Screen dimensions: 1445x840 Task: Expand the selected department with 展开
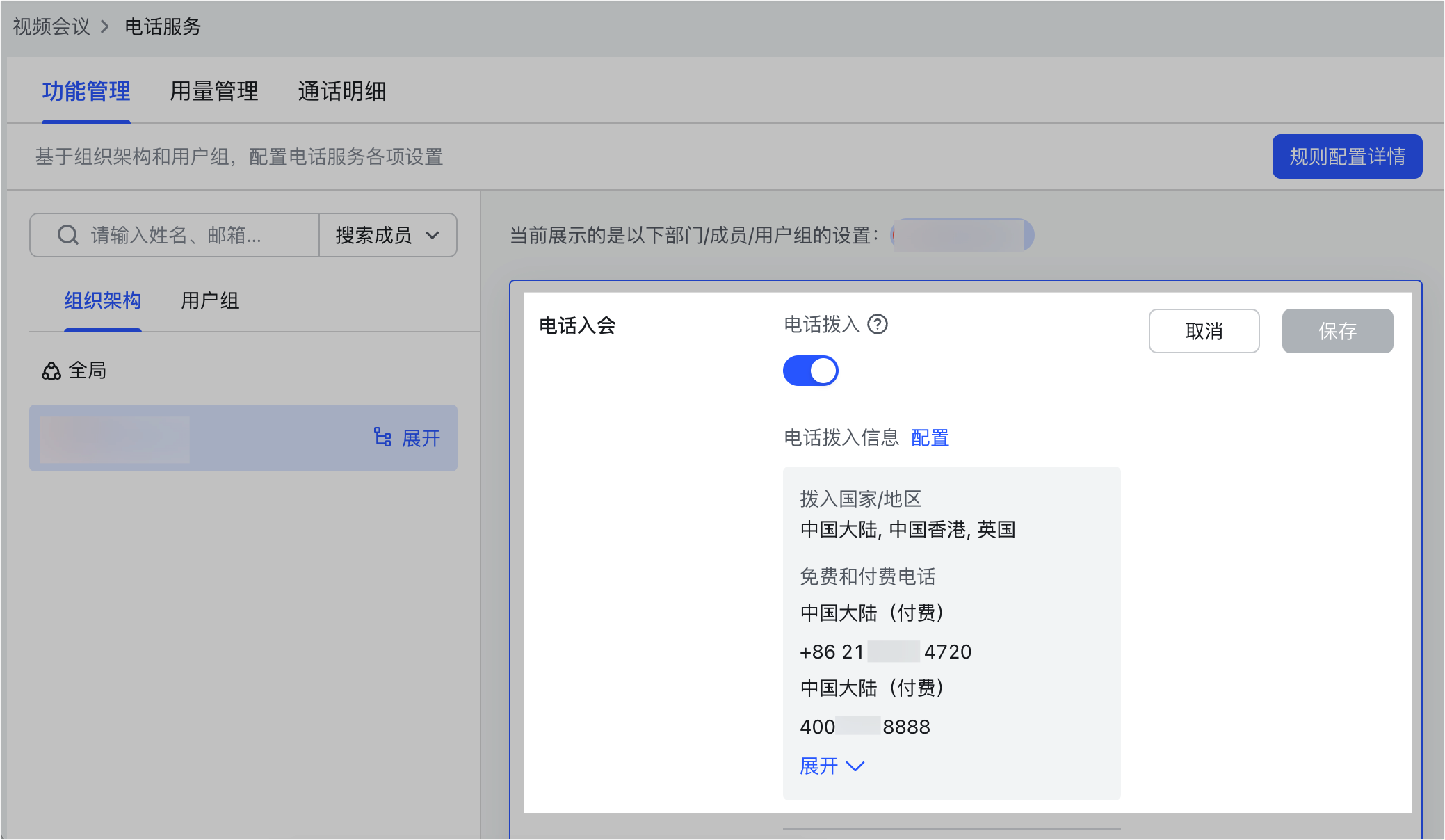pos(407,438)
